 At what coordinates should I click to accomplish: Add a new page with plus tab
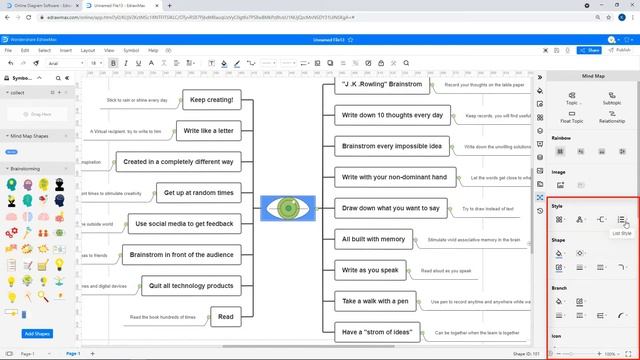point(93,353)
